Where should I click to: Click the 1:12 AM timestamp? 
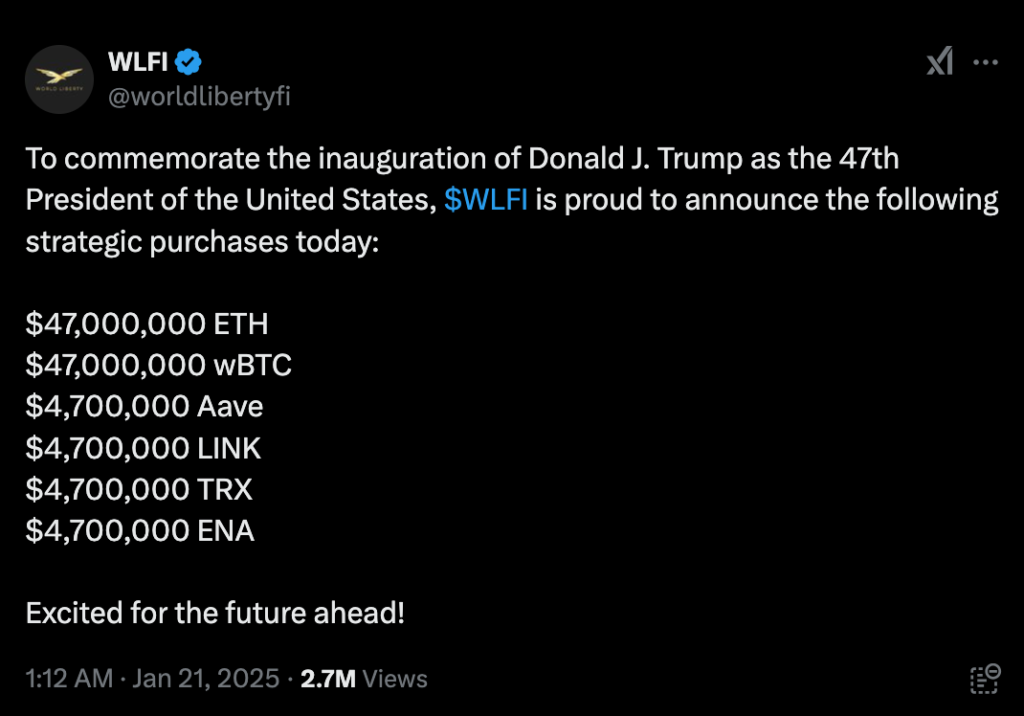[x=69, y=679]
